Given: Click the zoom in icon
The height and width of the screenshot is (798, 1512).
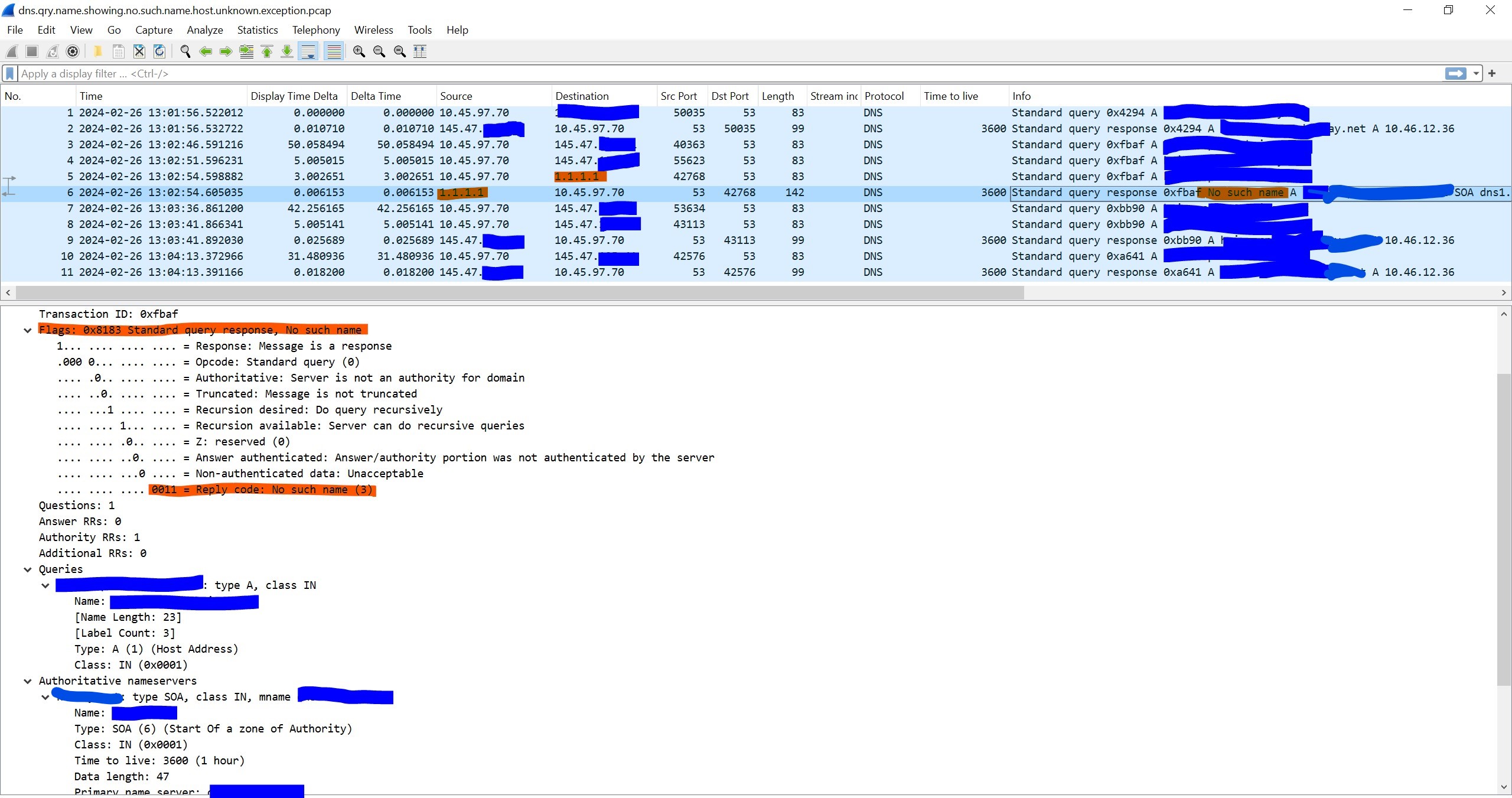Looking at the screenshot, I should [x=359, y=51].
